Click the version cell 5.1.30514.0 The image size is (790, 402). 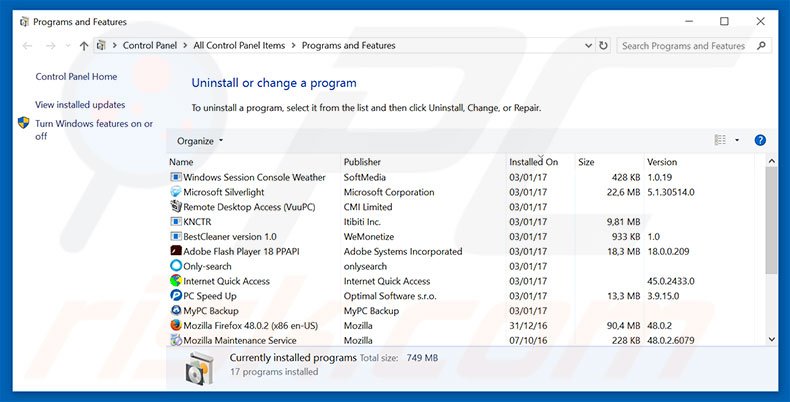point(671,192)
